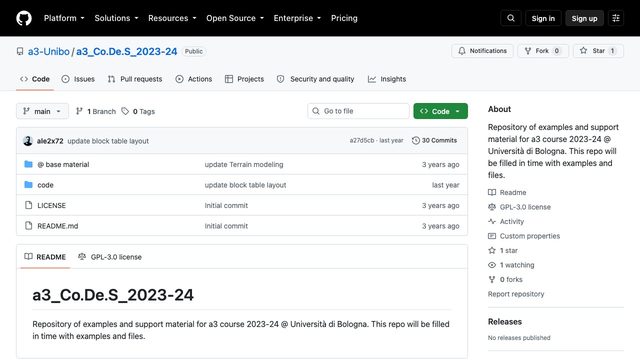Click the Fork button
640x360 pixels.
click(543, 51)
